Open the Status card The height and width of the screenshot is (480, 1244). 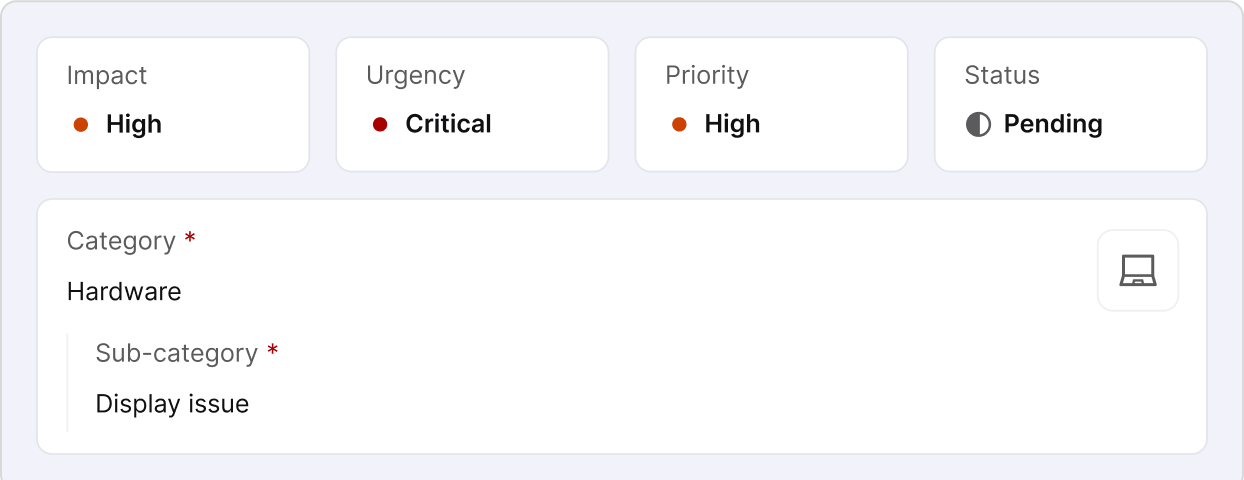click(x=1070, y=104)
